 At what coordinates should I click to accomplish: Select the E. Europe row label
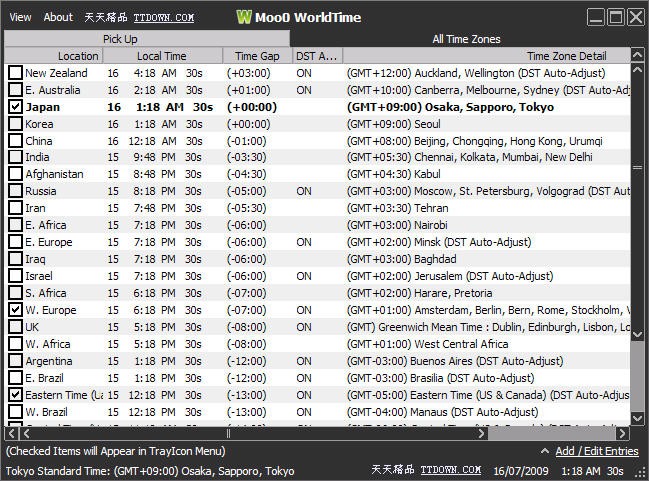click(48, 242)
